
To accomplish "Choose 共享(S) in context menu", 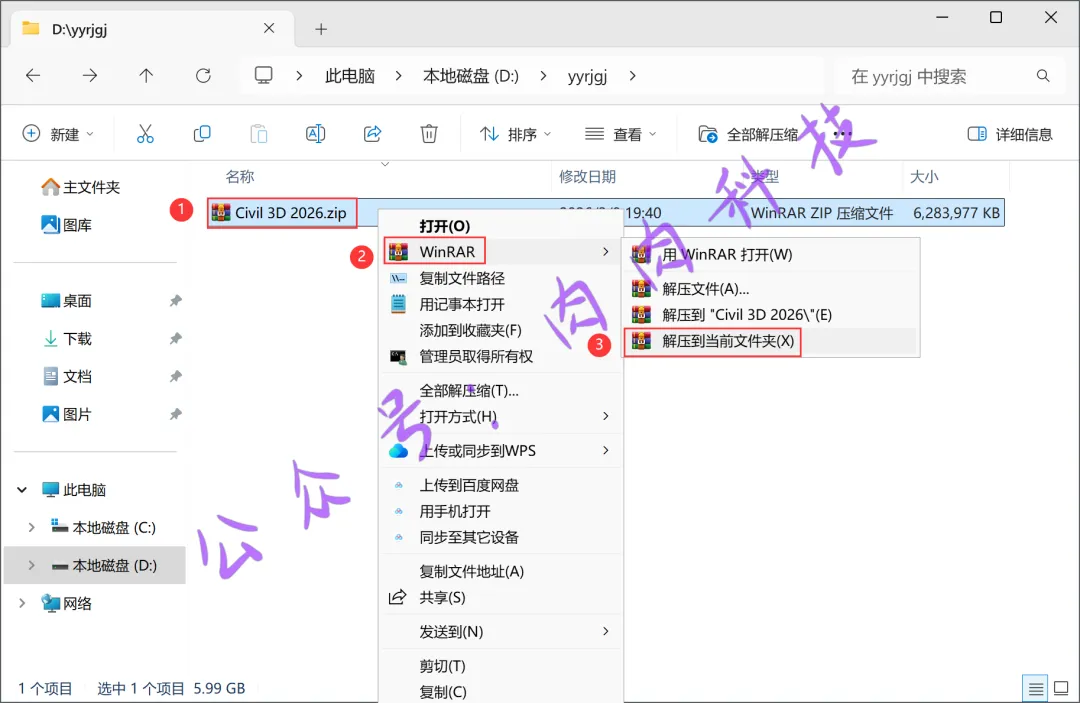I will click(501, 598).
